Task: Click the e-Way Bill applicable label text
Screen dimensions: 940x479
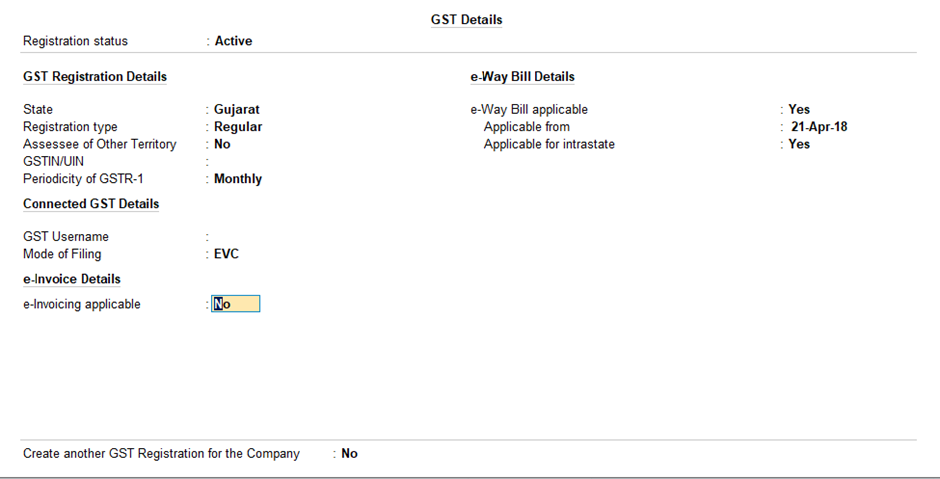Action: tap(529, 110)
